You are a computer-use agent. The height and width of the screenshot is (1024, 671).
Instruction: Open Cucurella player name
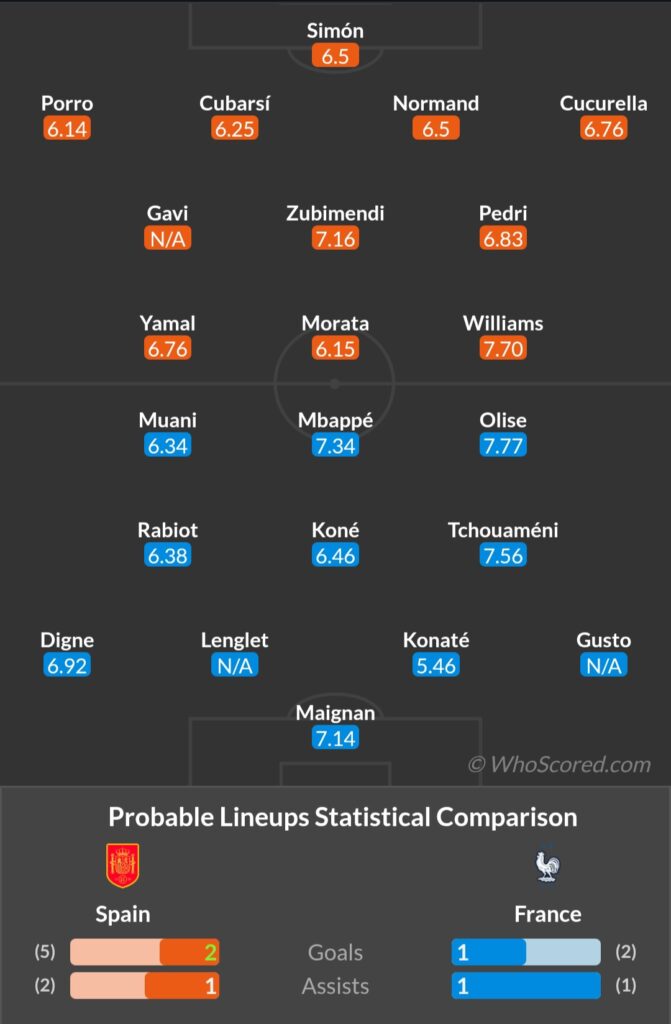[603, 104]
